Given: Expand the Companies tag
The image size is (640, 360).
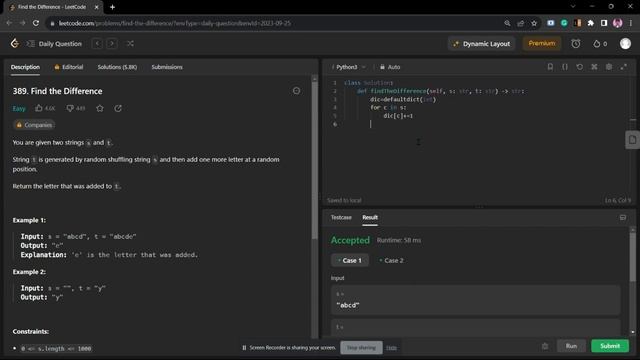Looking at the screenshot, I should tap(34, 125).
